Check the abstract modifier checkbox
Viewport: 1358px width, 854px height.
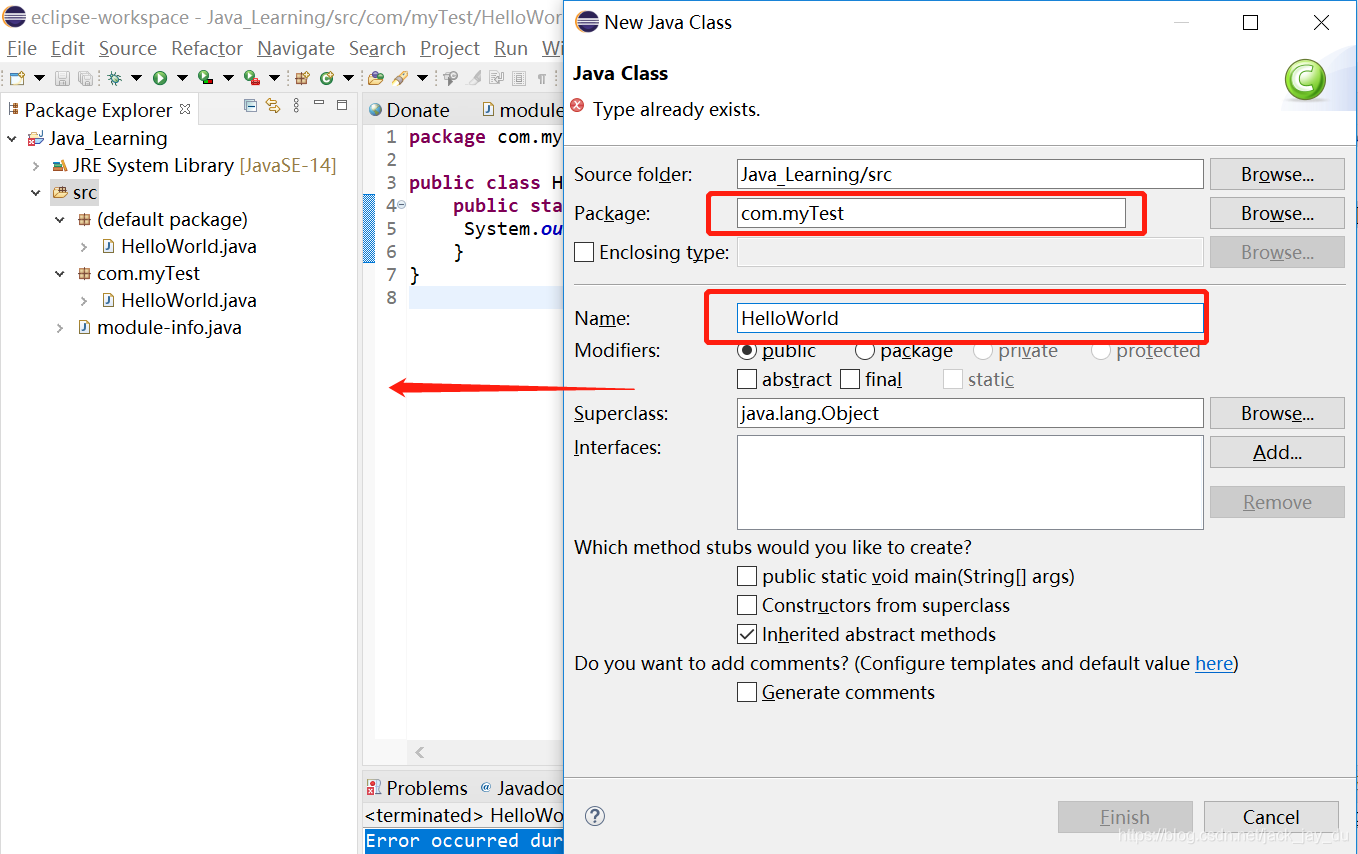[747, 380]
